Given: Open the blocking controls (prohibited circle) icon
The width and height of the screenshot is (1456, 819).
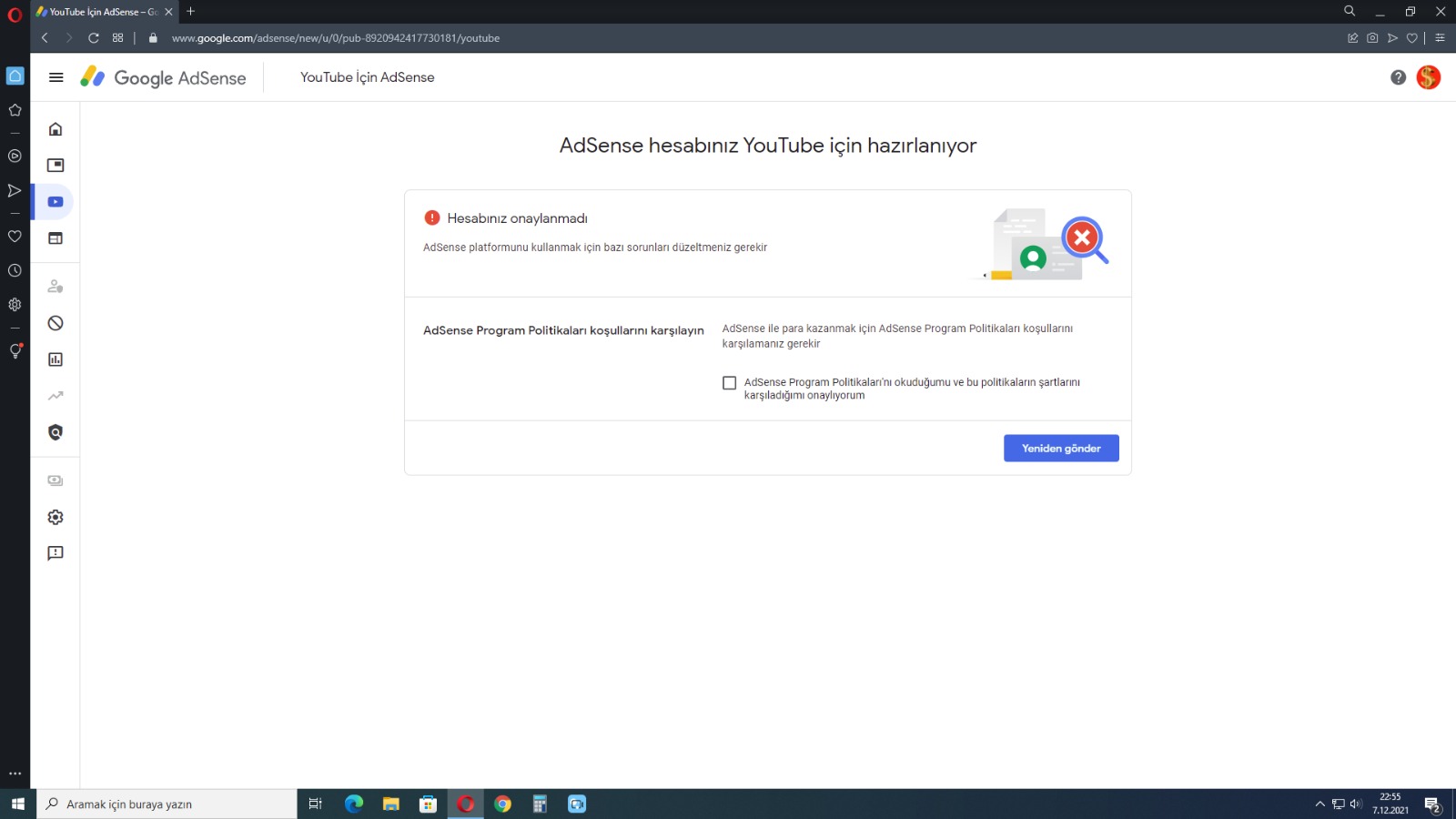Looking at the screenshot, I should [56, 323].
